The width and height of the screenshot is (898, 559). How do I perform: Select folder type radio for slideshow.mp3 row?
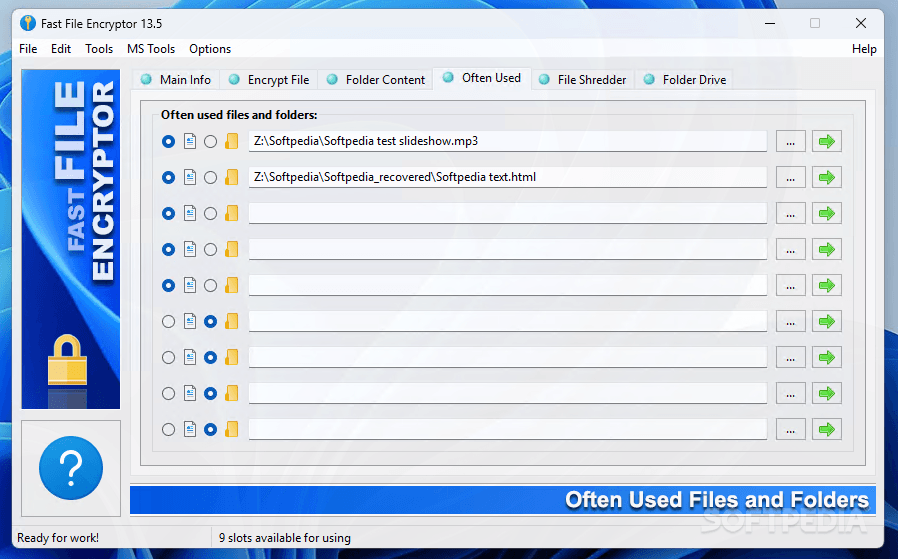coord(210,141)
